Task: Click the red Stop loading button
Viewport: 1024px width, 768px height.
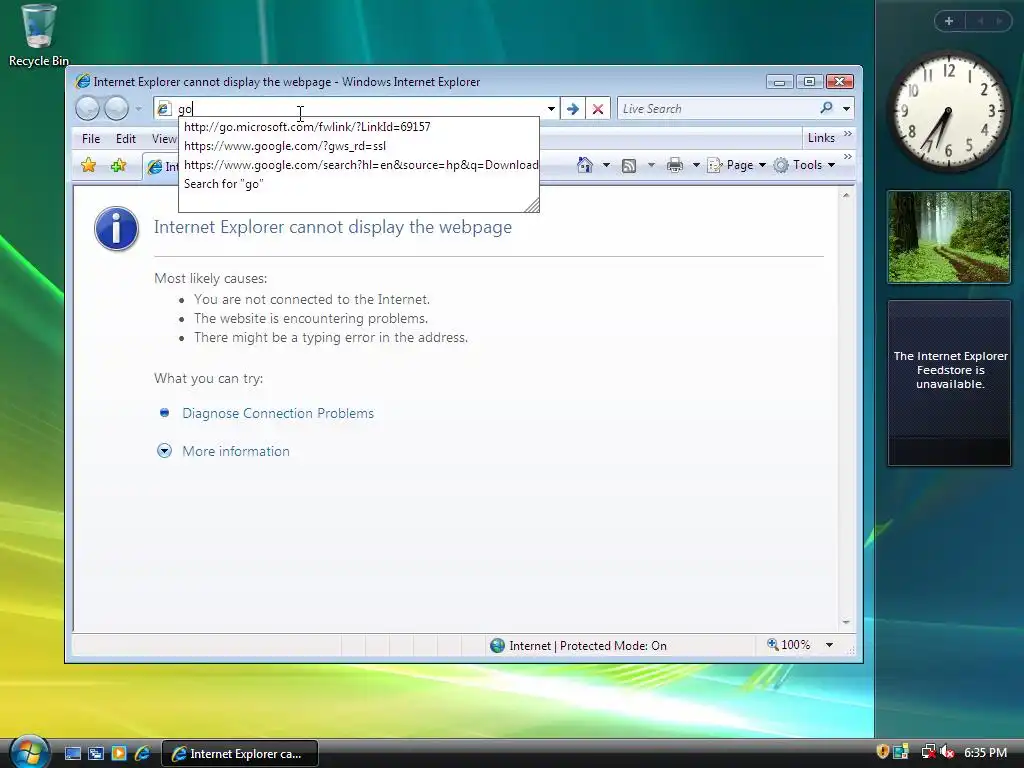Action: [x=598, y=108]
